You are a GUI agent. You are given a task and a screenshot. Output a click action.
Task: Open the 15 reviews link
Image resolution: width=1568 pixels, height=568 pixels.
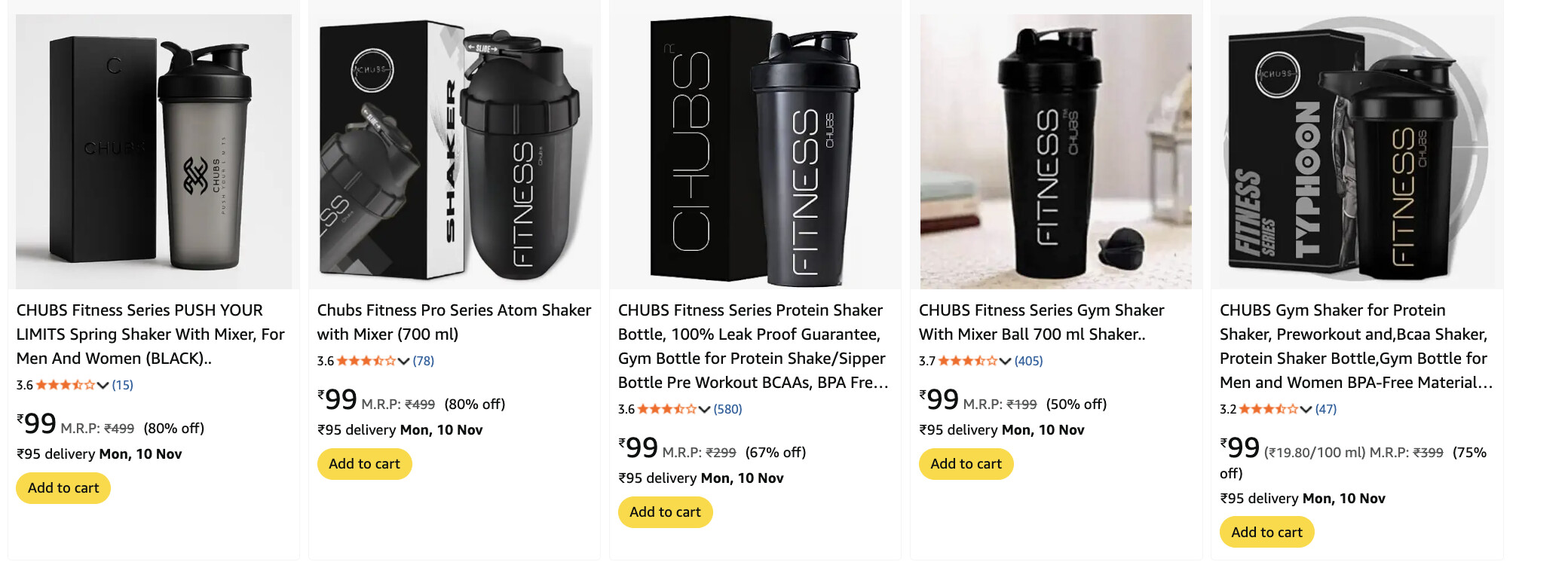[123, 385]
